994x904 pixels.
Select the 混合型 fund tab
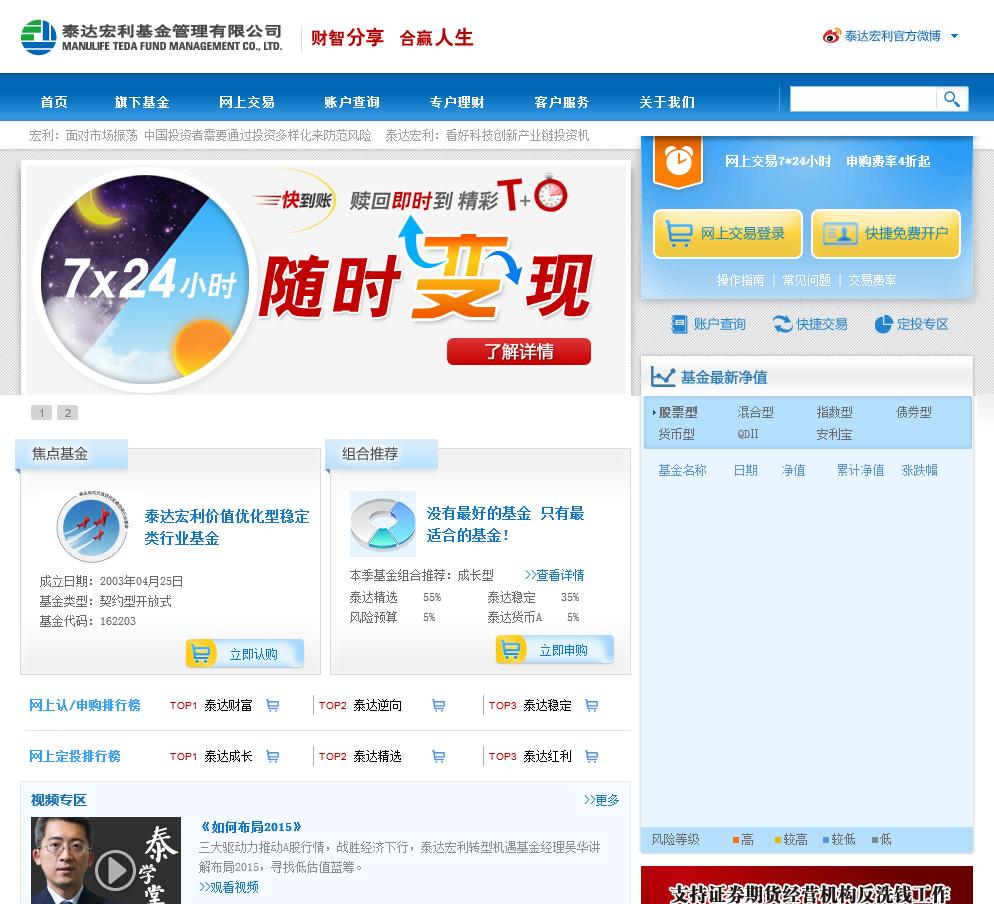[x=755, y=413]
